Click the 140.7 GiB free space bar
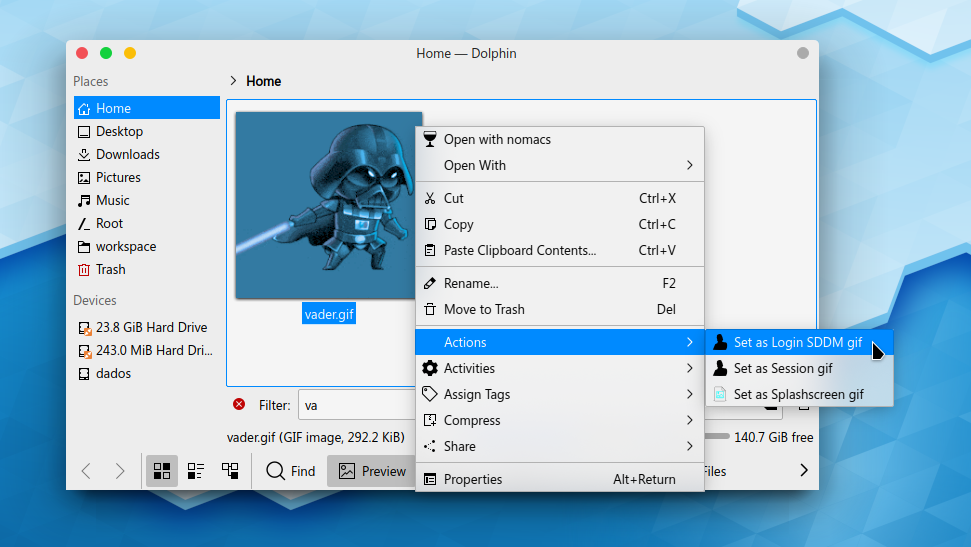 click(x=717, y=436)
